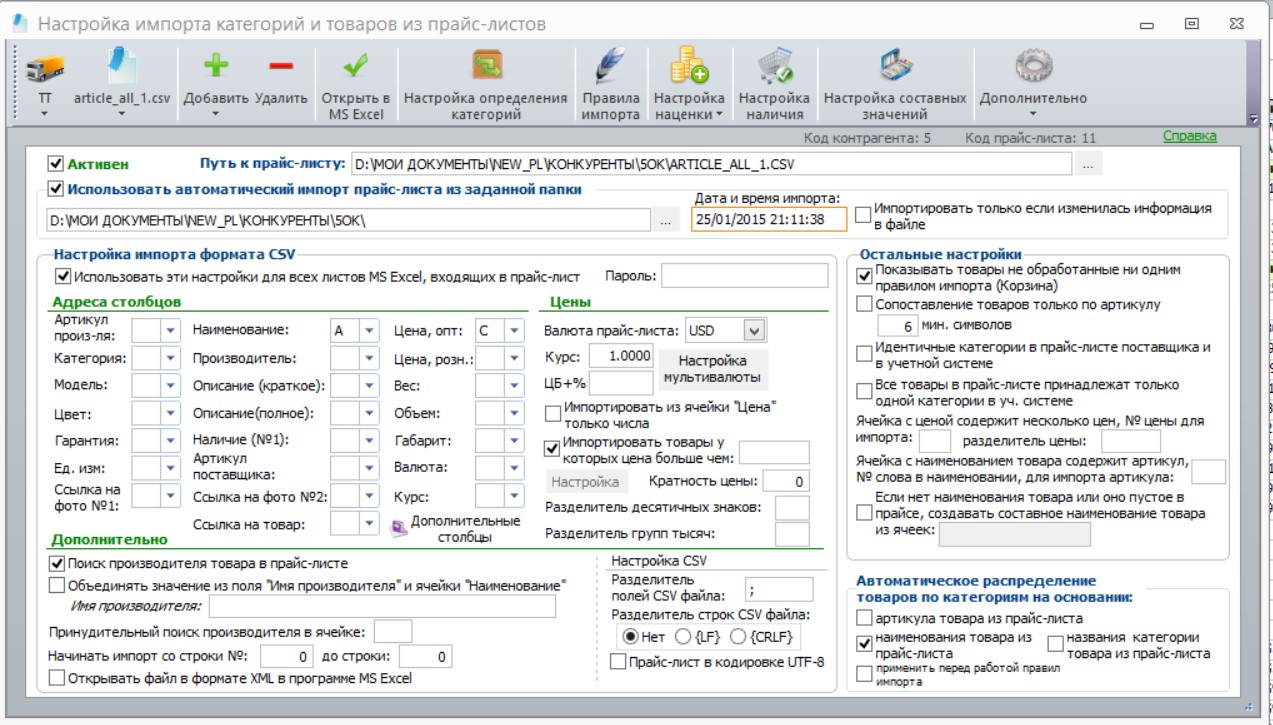This screenshot has width=1273, height=725.
Task: Open the Наименование column dropdown
Action: tap(369, 330)
